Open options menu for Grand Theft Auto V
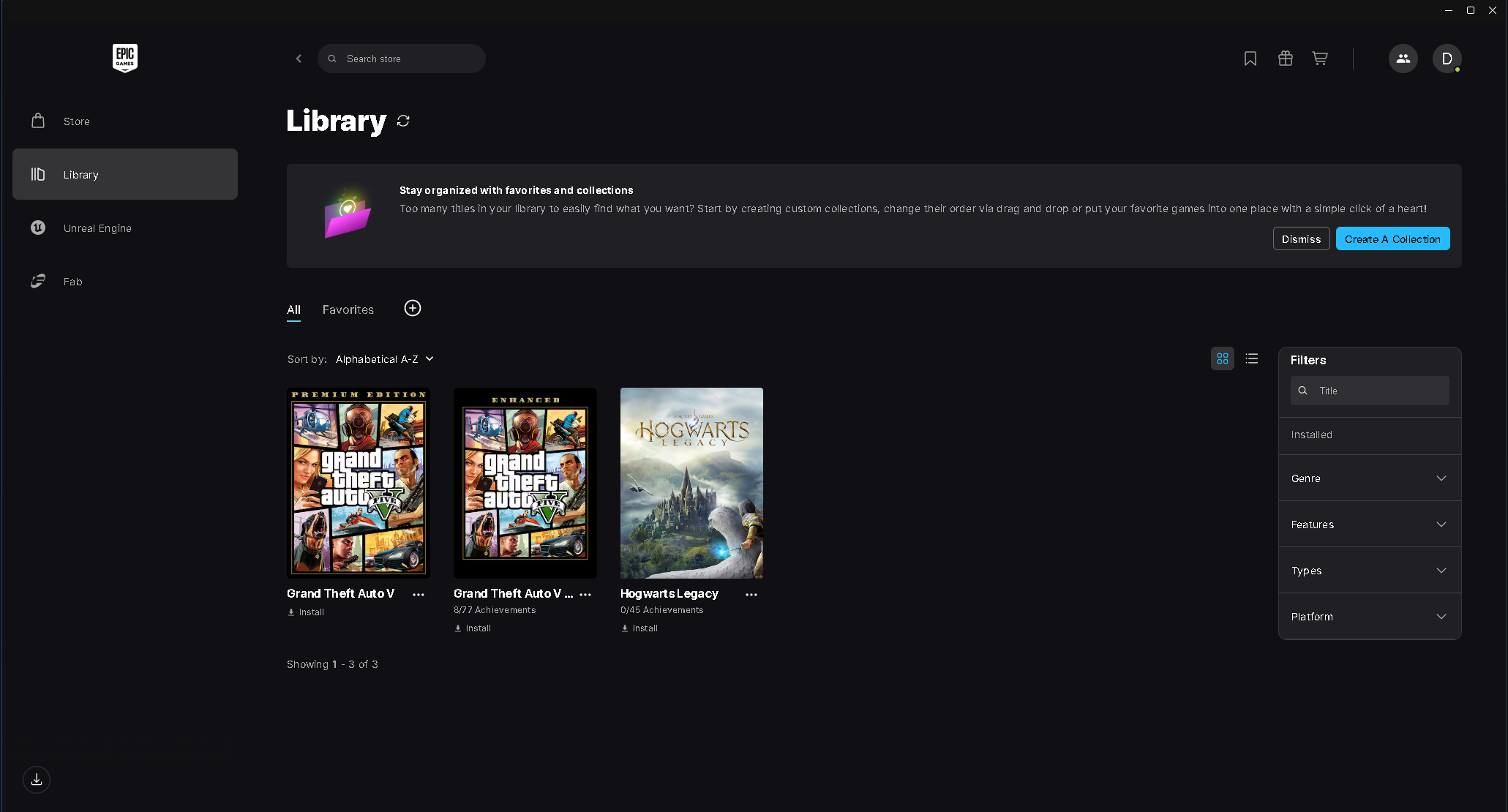Viewport: 1508px width, 812px height. 419,595
